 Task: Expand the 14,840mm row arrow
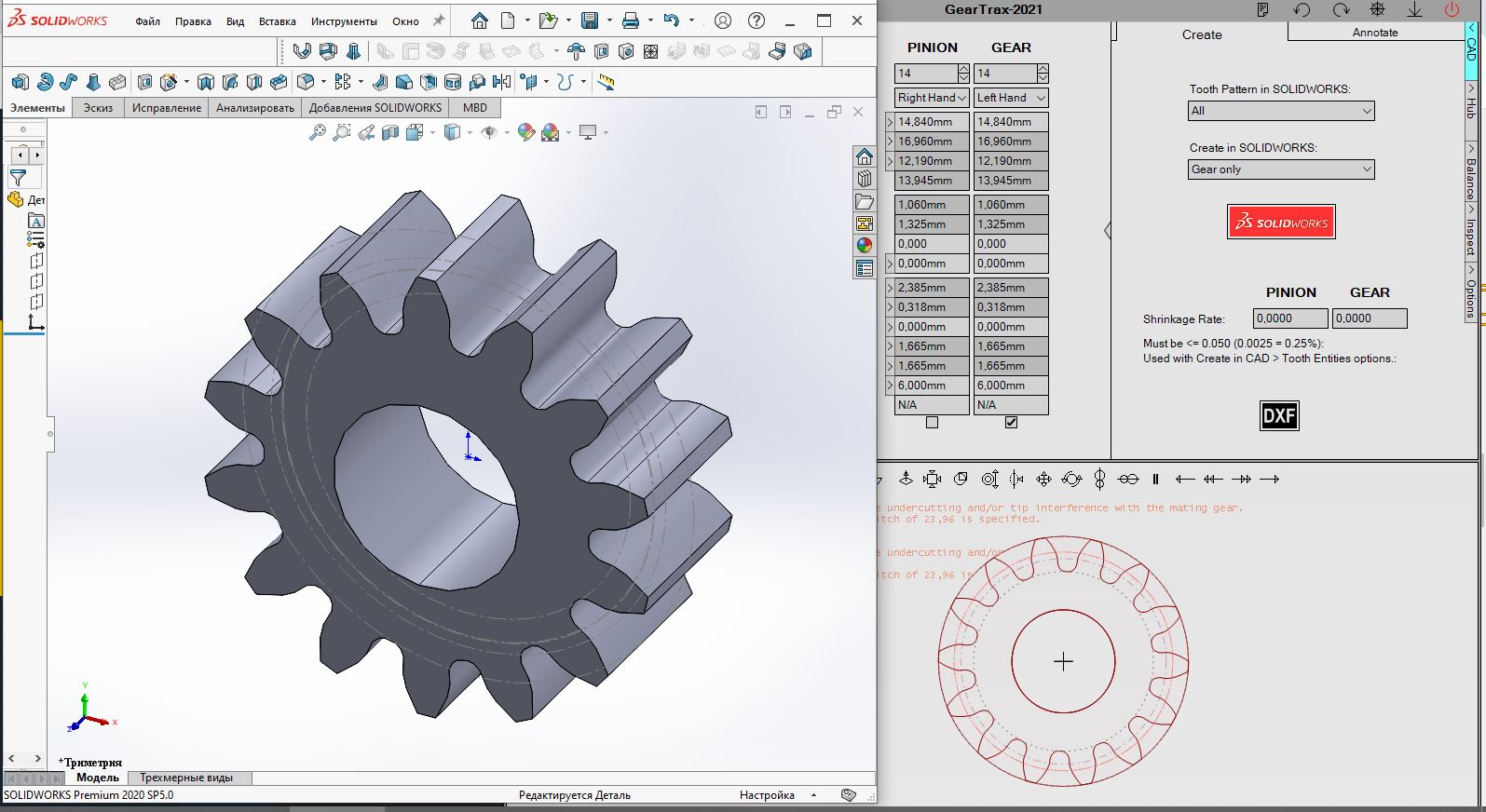[x=890, y=122]
